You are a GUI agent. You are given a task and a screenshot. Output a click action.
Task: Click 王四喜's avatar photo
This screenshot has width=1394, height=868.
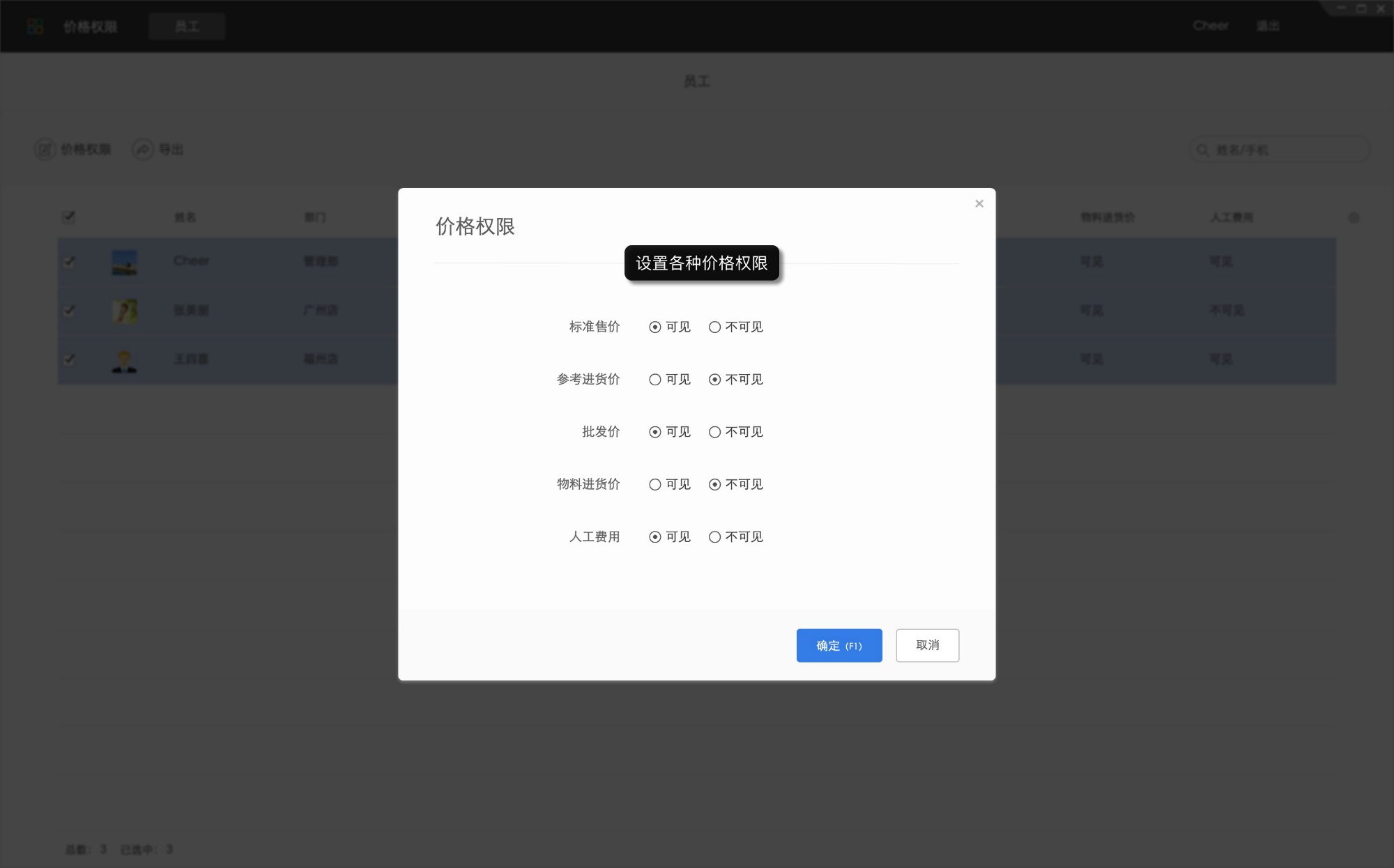[x=124, y=360]
